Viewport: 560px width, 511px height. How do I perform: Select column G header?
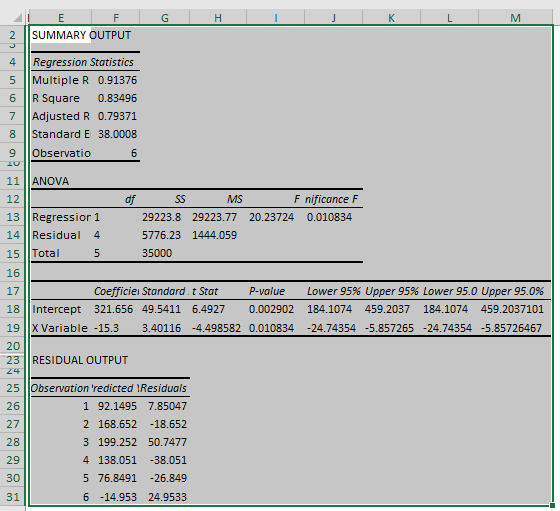tap(165, 17)
